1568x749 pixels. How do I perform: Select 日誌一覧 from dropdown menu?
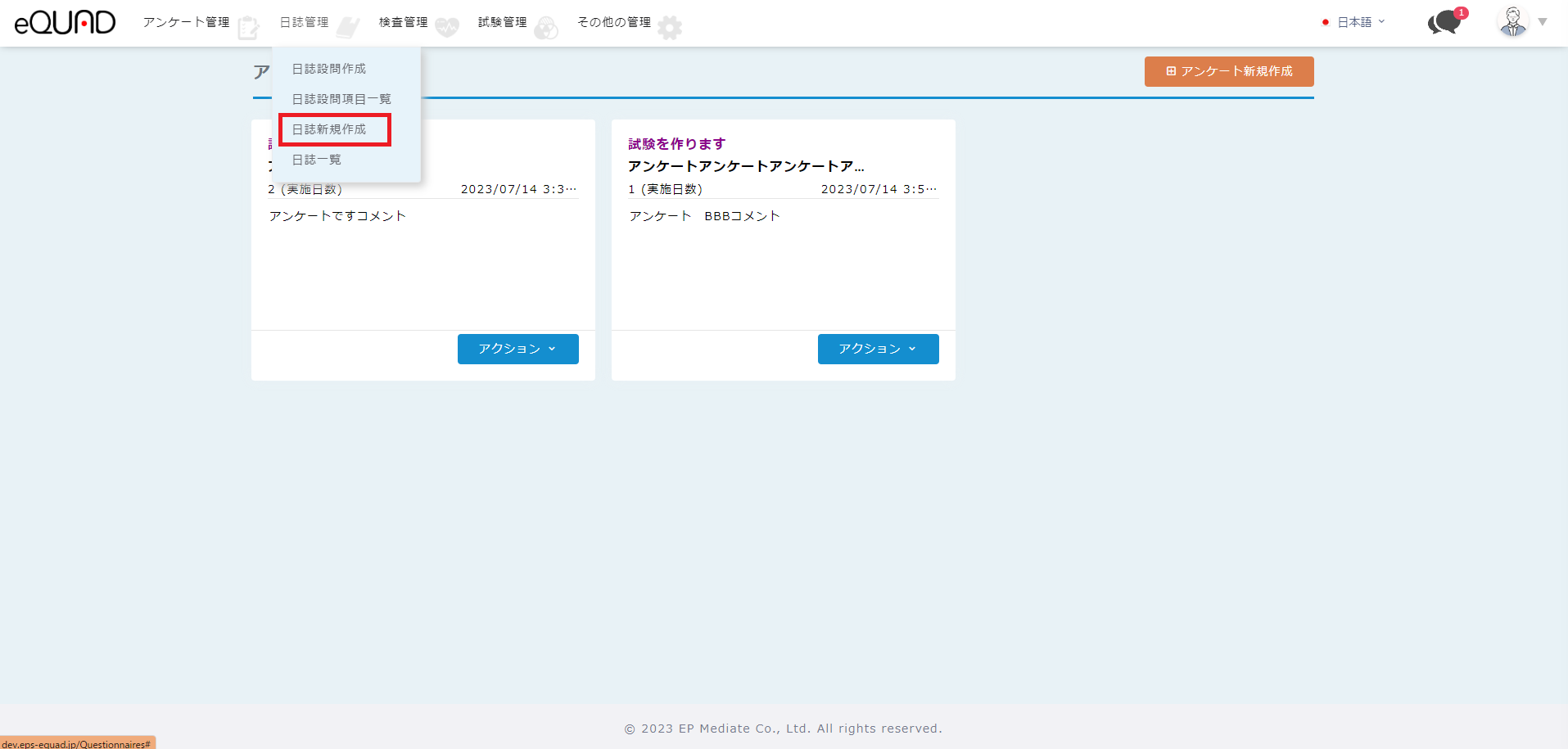317,160
